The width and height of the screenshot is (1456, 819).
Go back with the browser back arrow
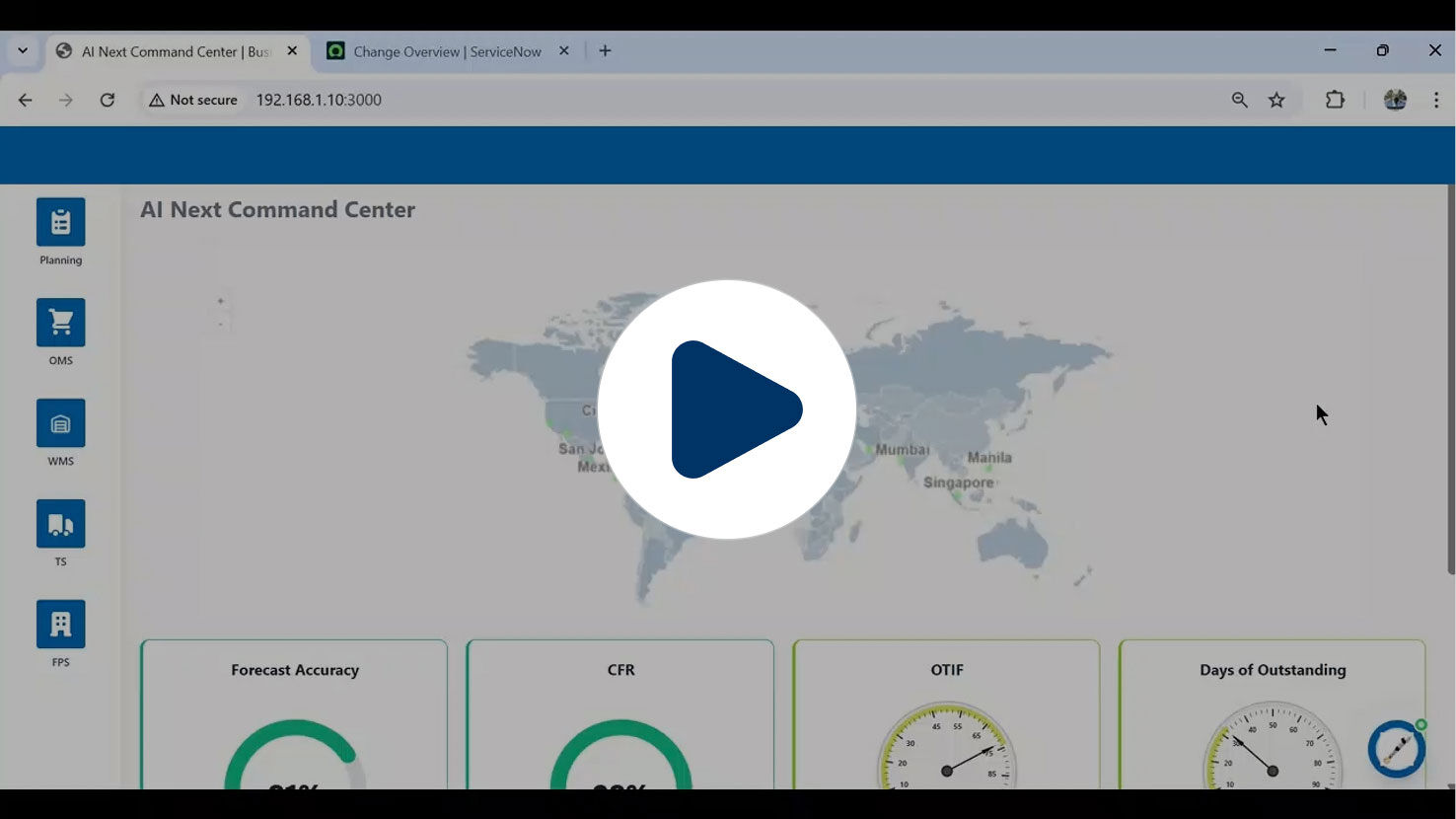[x=26, y=100]
